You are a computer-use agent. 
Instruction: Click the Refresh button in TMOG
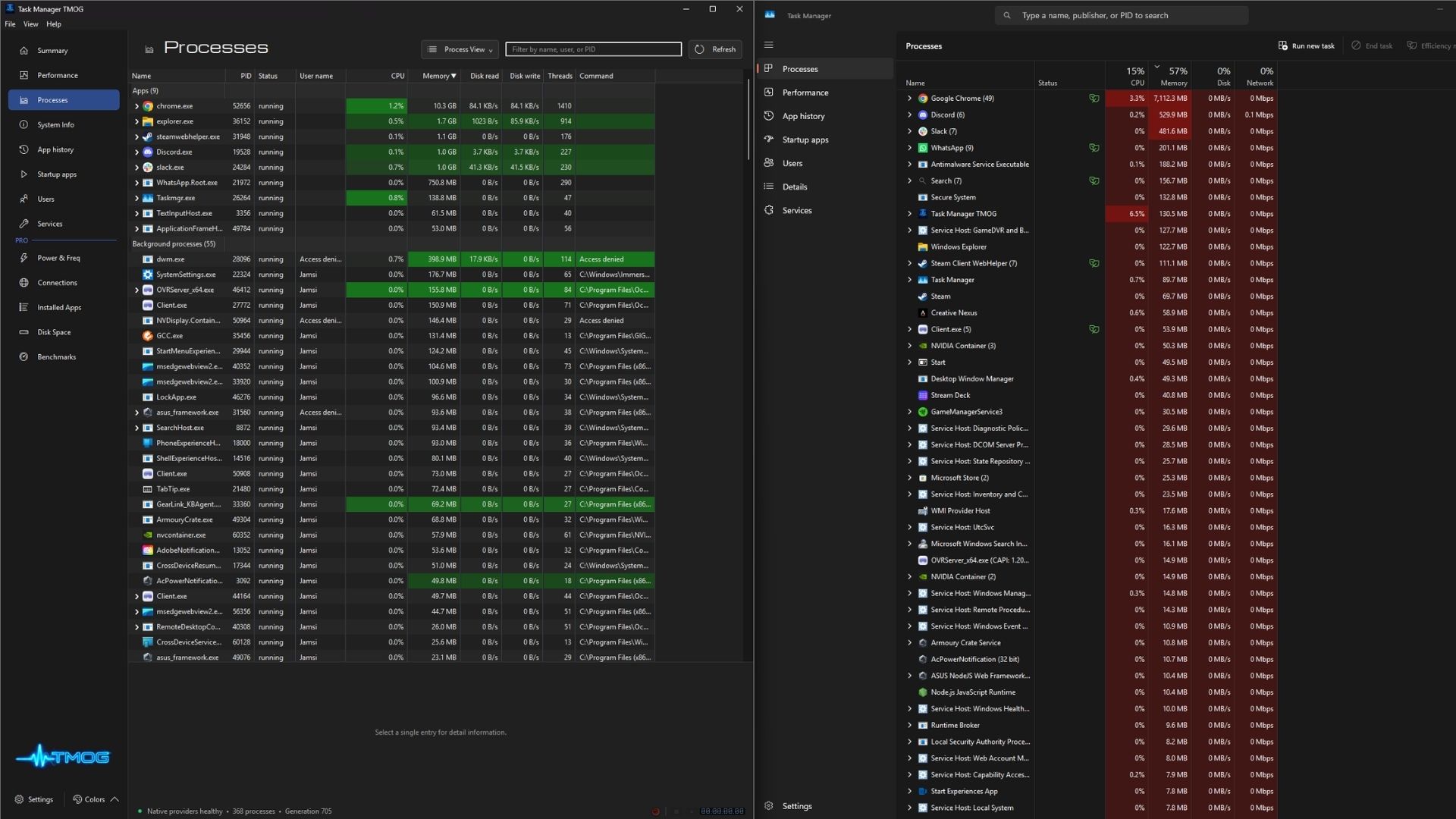tap(715, 49)
